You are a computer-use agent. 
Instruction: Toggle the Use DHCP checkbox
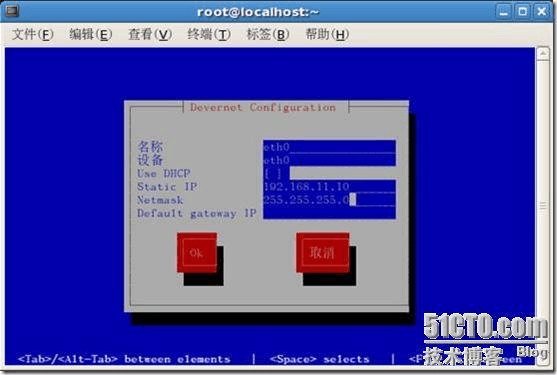(272, 174)
